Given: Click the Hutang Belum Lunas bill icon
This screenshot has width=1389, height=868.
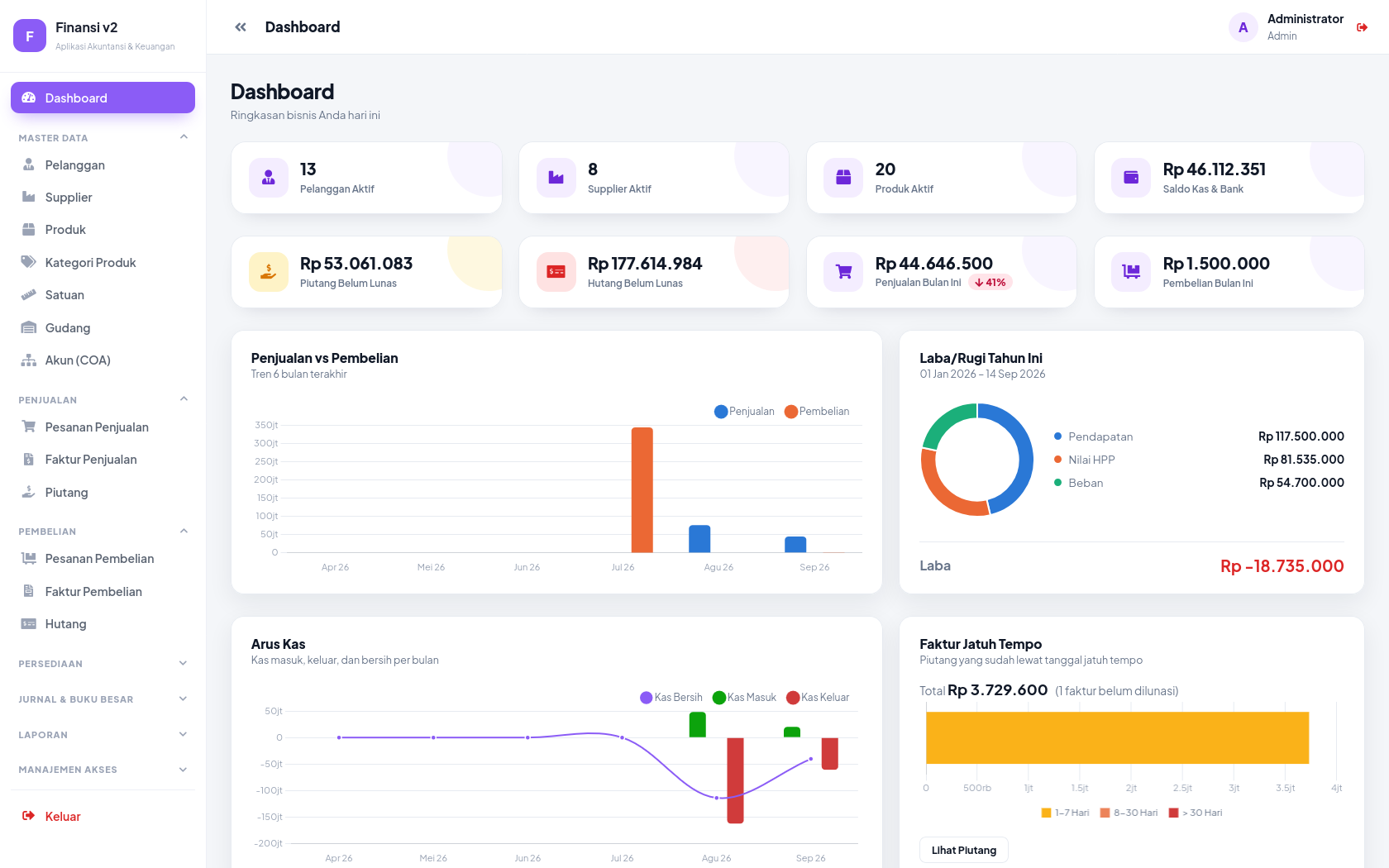Looking at the screenshot, I should point(556,272).
